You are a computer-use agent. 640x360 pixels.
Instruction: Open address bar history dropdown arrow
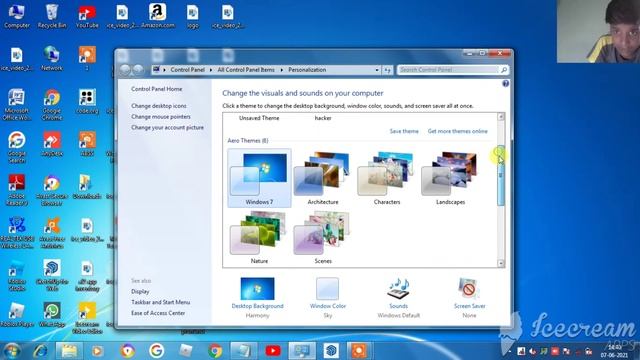377,70
